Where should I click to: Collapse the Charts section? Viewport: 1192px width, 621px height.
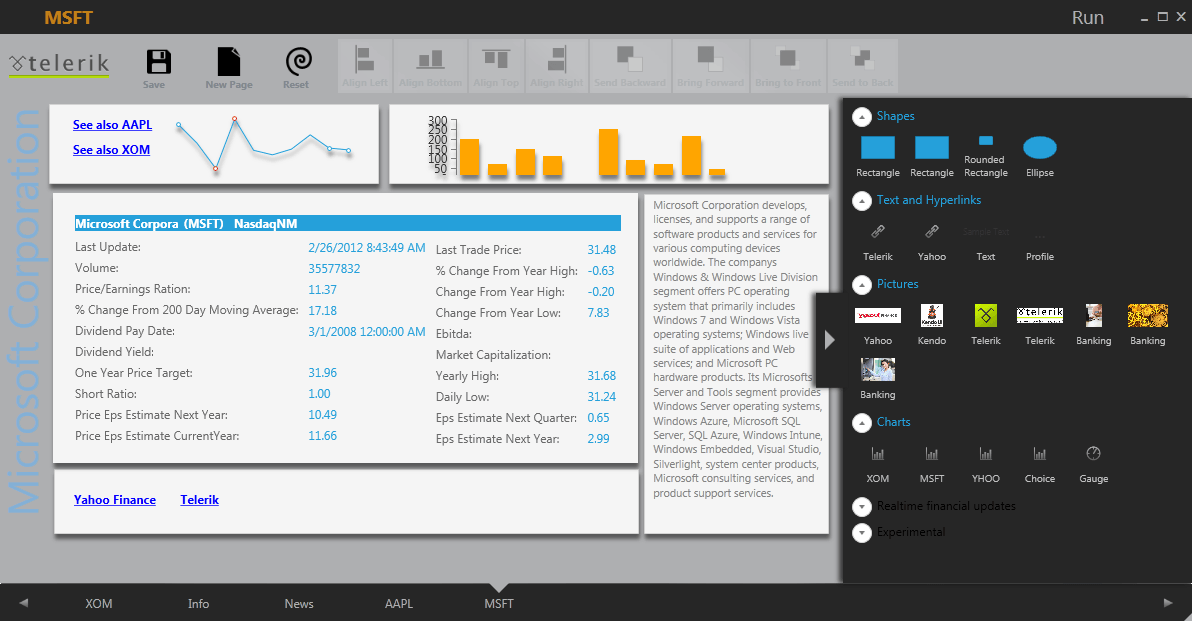[x=862, y=423]
